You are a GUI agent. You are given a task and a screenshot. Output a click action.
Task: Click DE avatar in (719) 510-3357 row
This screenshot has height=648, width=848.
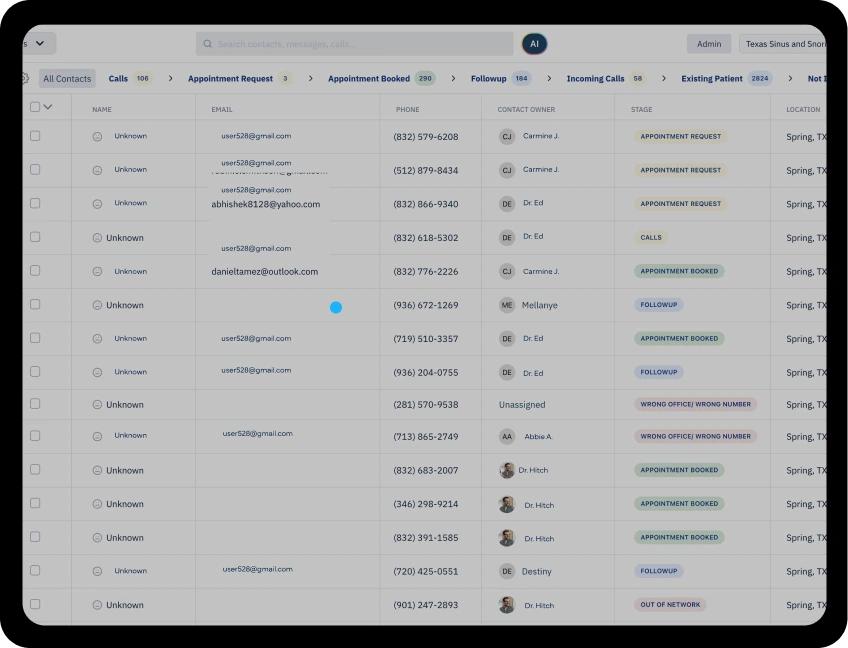pyautogui.click(x=507, y=339)
